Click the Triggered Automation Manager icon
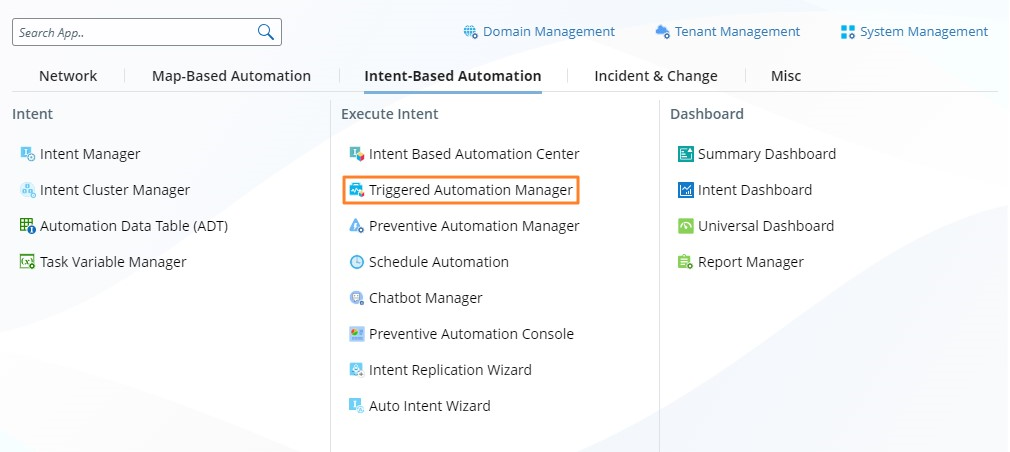Image resolution: width=1010 pixels, height=452 pixels. [356, 190]
